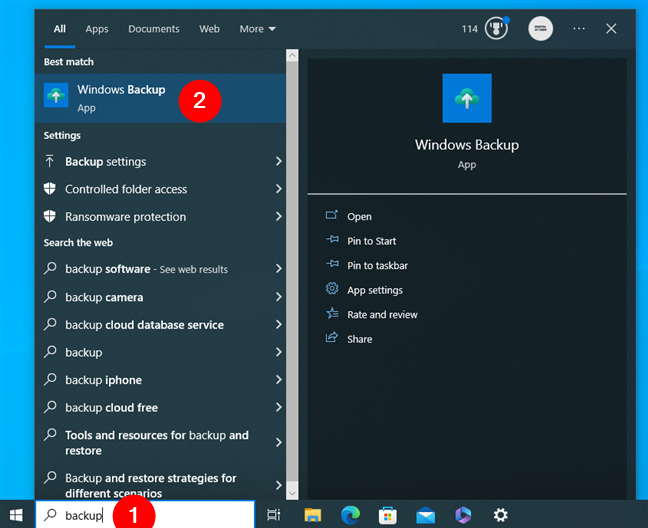
Task: Click the Windows Backup cloud icon in results
Action: click(56, 95)
